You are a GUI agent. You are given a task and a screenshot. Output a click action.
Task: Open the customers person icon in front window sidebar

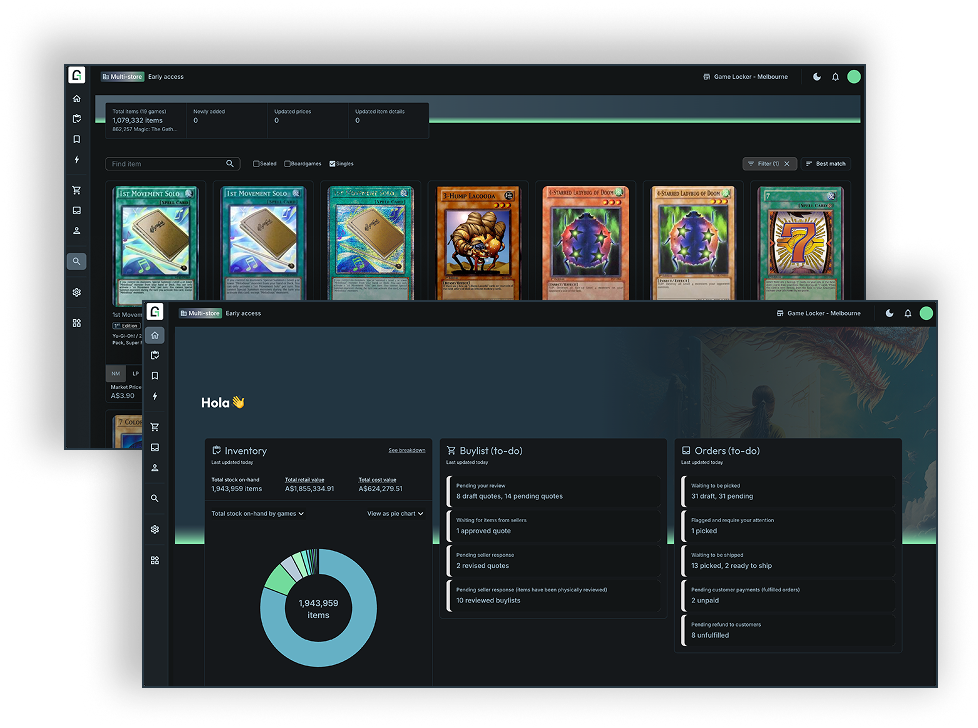pyautogui.click(x=155, y=468)
